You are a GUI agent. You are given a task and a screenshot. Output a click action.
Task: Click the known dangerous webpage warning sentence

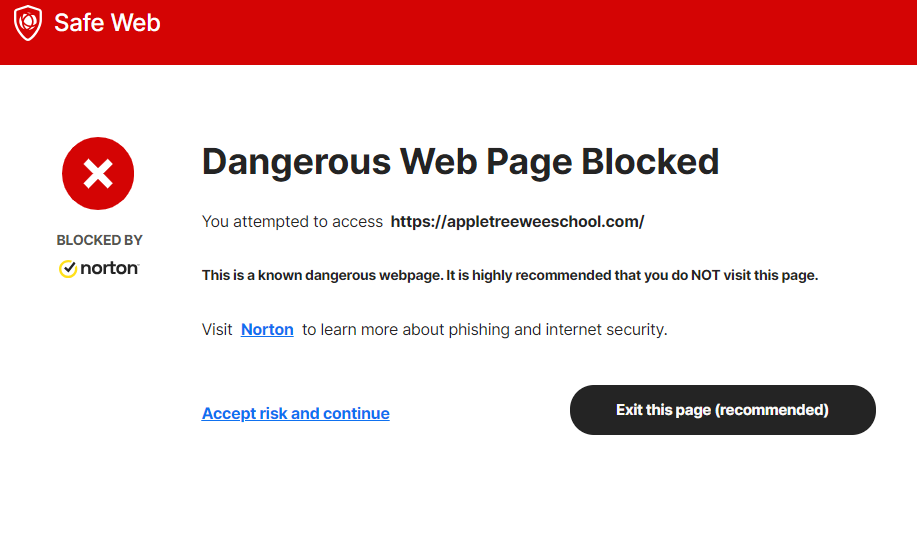(x=510, y=275)
